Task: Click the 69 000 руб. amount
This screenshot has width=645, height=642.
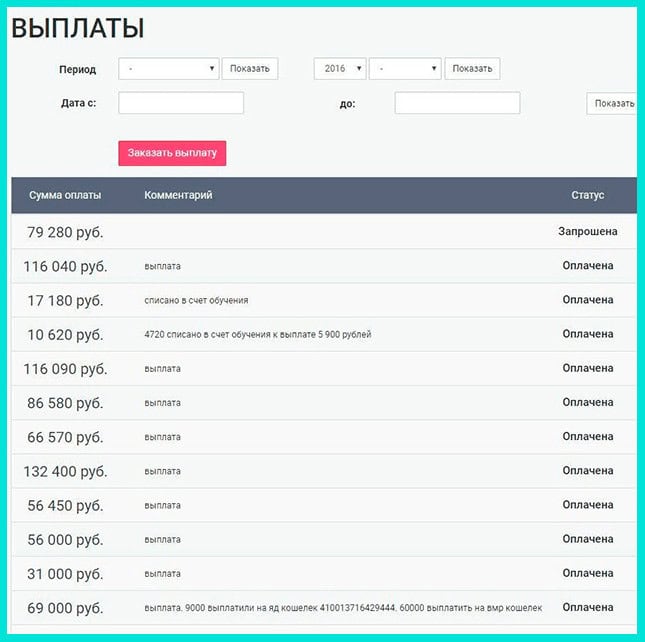Action: tap(65, 608)
